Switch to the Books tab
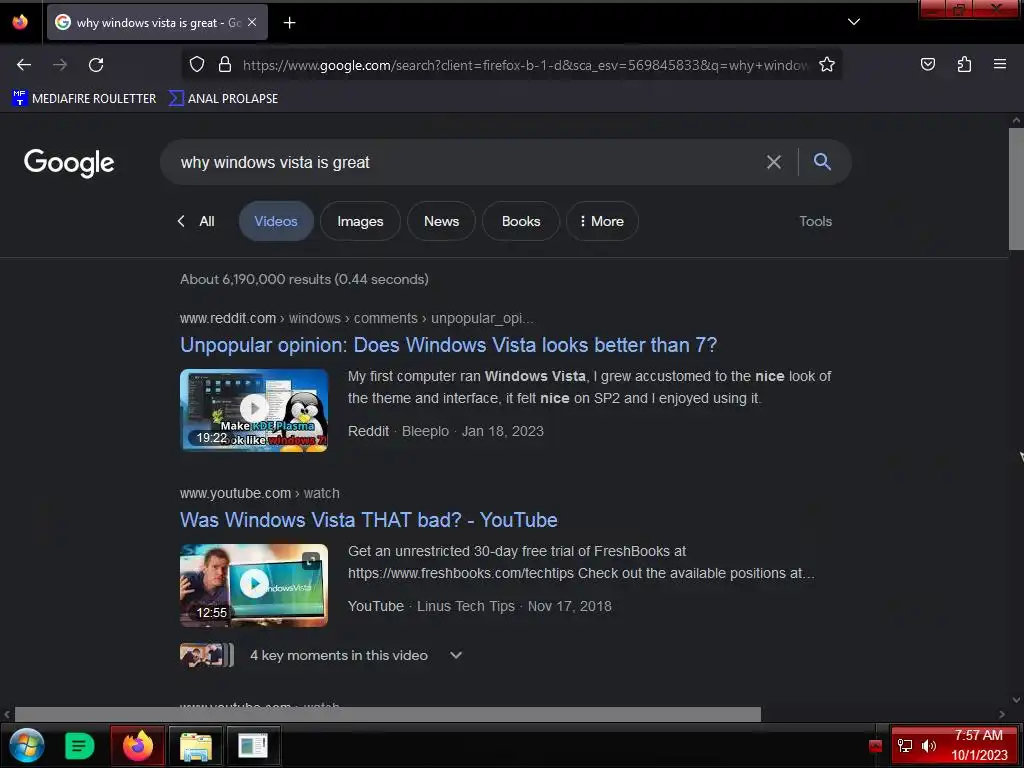 click(521, 221)
